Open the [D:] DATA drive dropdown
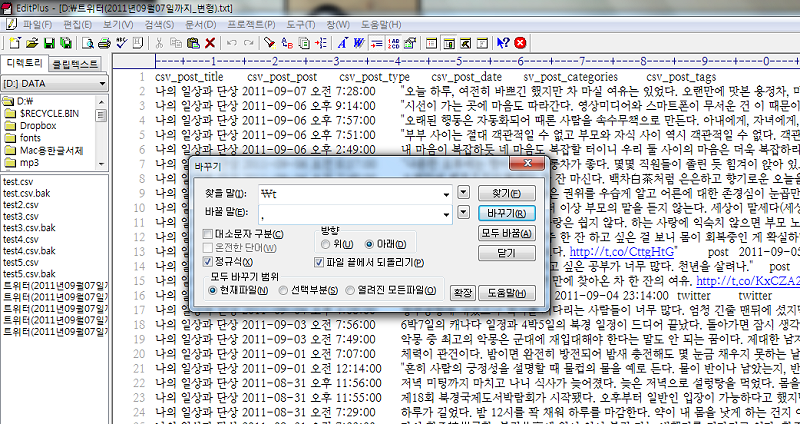 click(103, 83)
